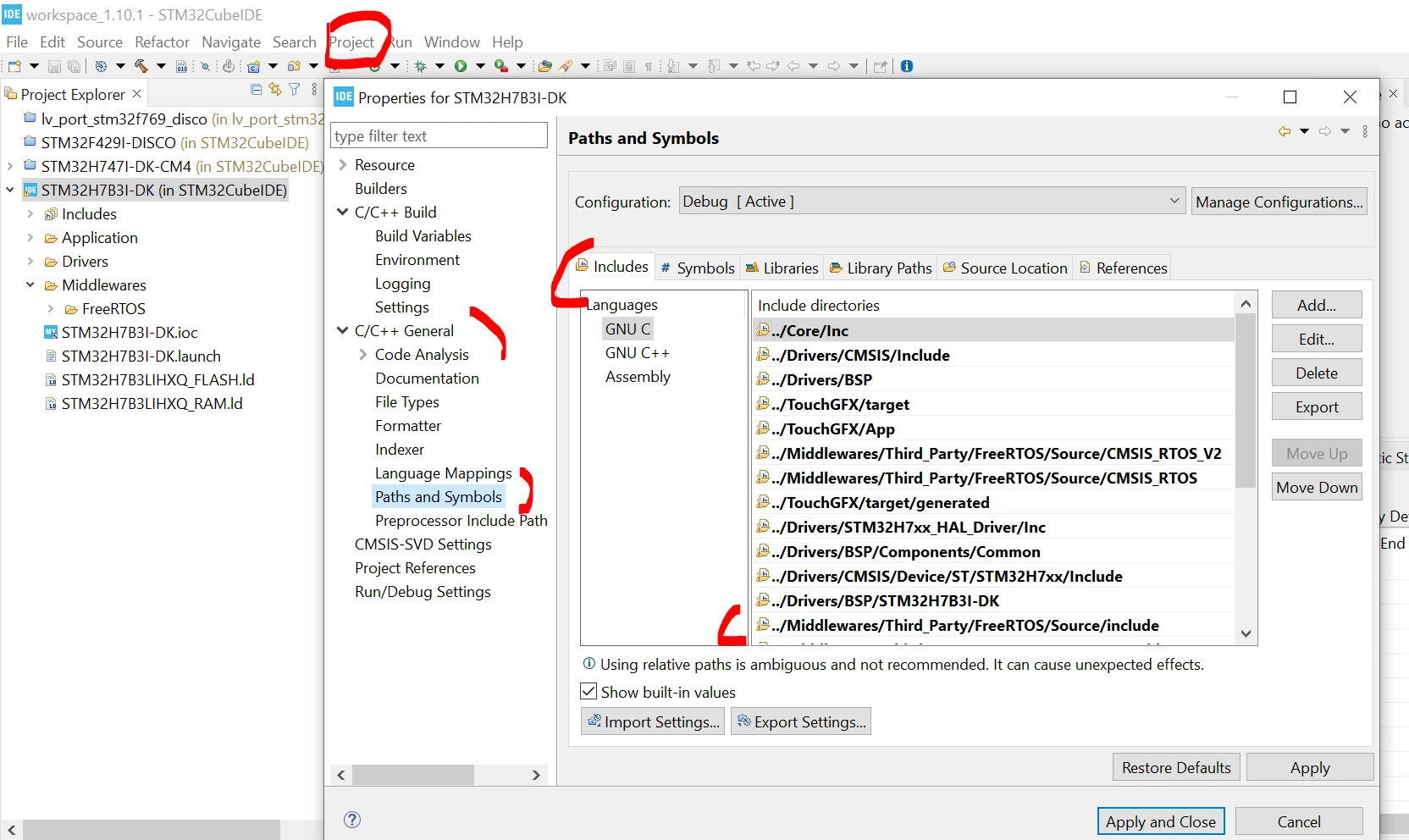
Task: Open the Project menu
Action: pyautogui.click(x=351, y=42)
